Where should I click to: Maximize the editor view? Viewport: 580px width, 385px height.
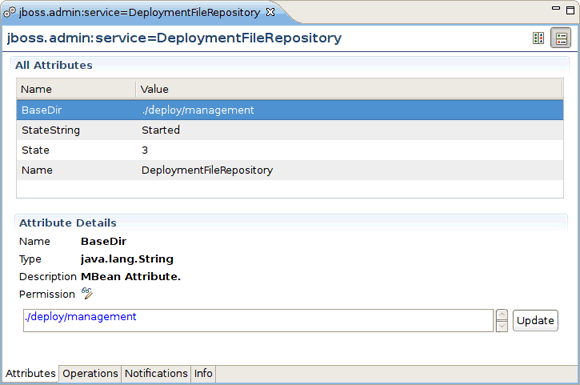[571, 10]
